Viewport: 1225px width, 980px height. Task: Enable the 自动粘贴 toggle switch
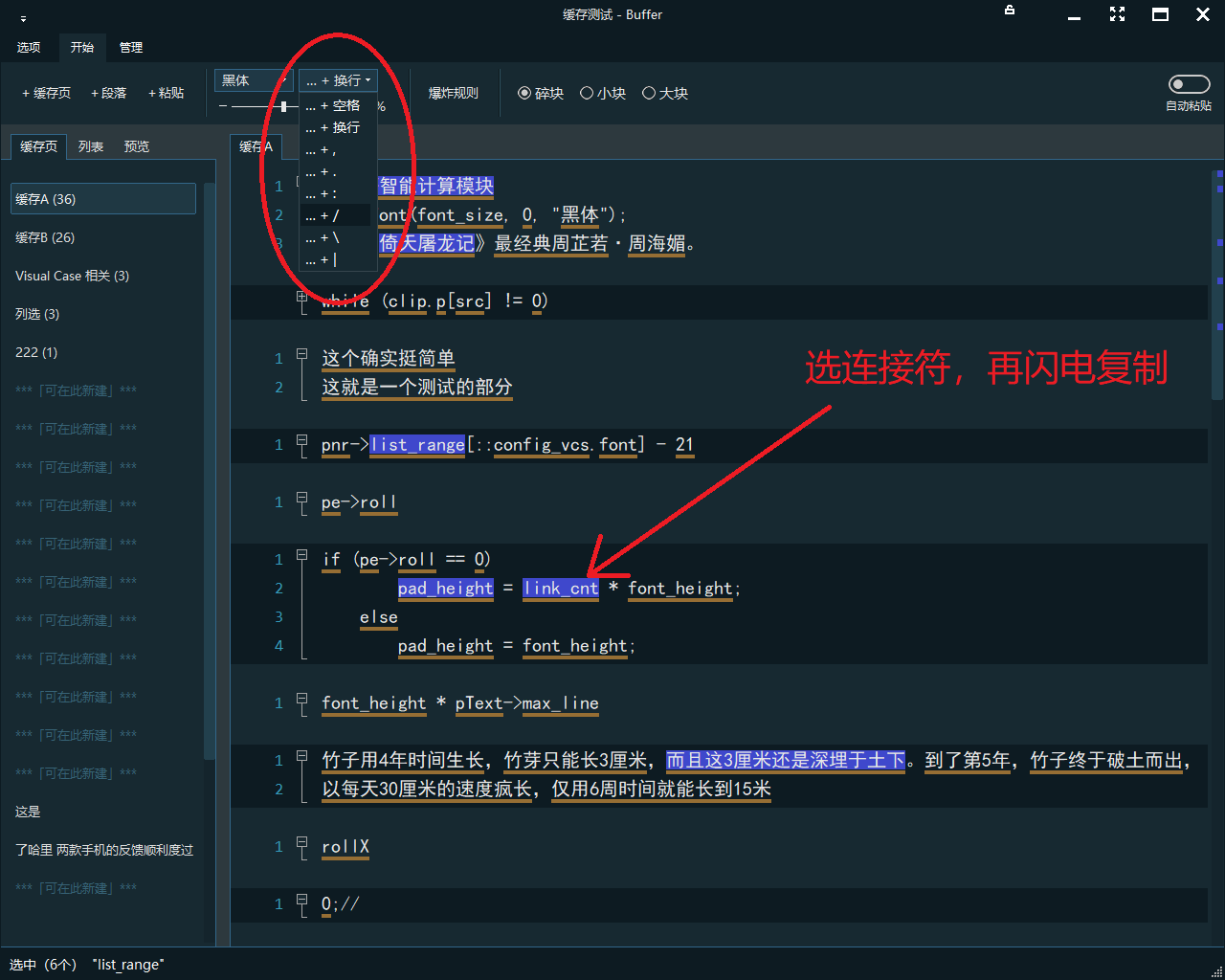click(1189, 84)
